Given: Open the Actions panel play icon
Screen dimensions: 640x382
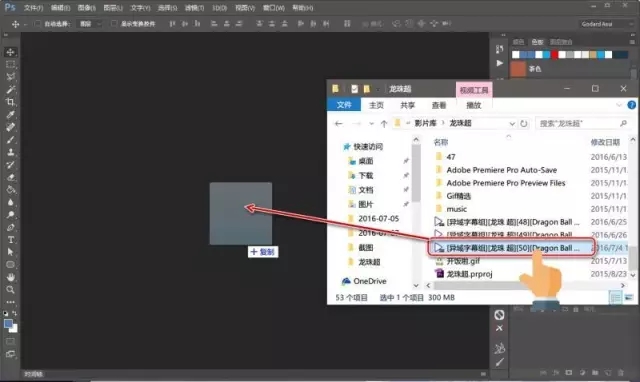Looking at the screenshot, I should coord(500,63).
